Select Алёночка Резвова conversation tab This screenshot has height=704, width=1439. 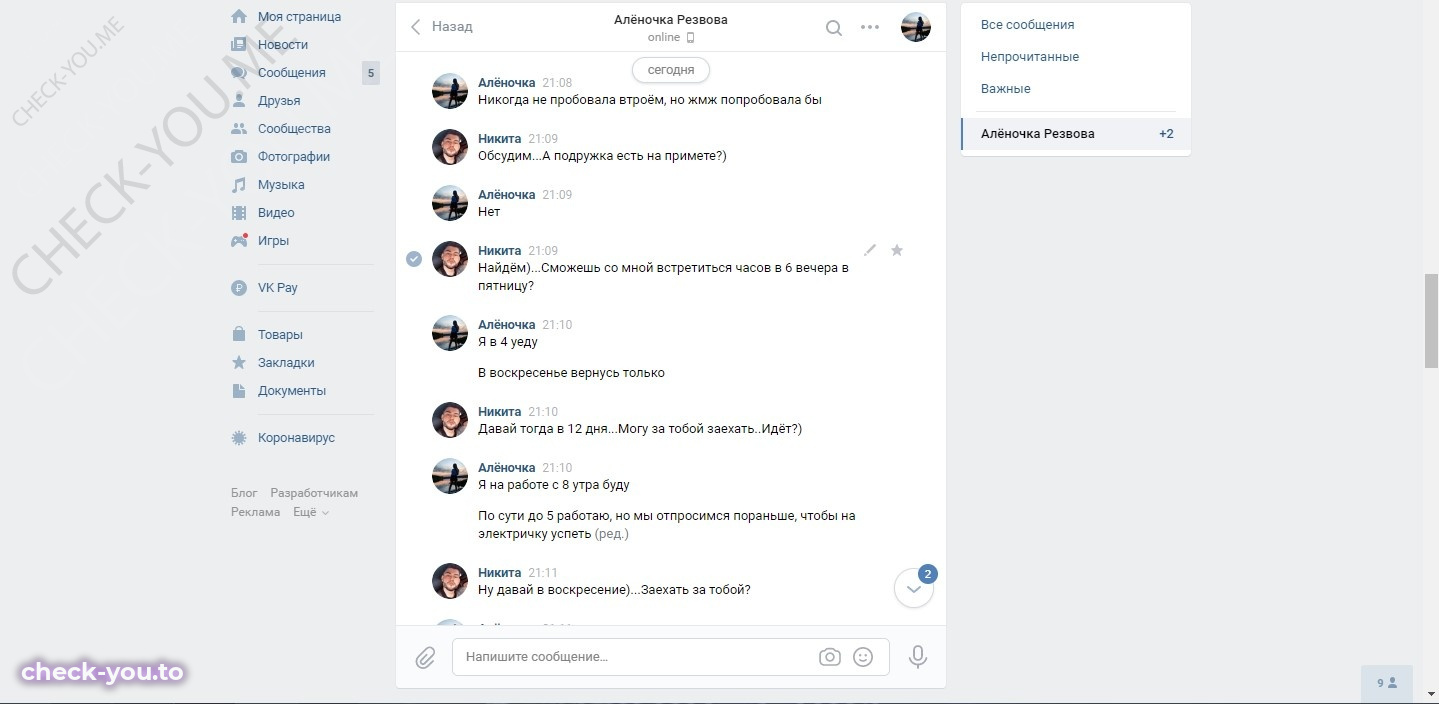tap(1076, 134)
